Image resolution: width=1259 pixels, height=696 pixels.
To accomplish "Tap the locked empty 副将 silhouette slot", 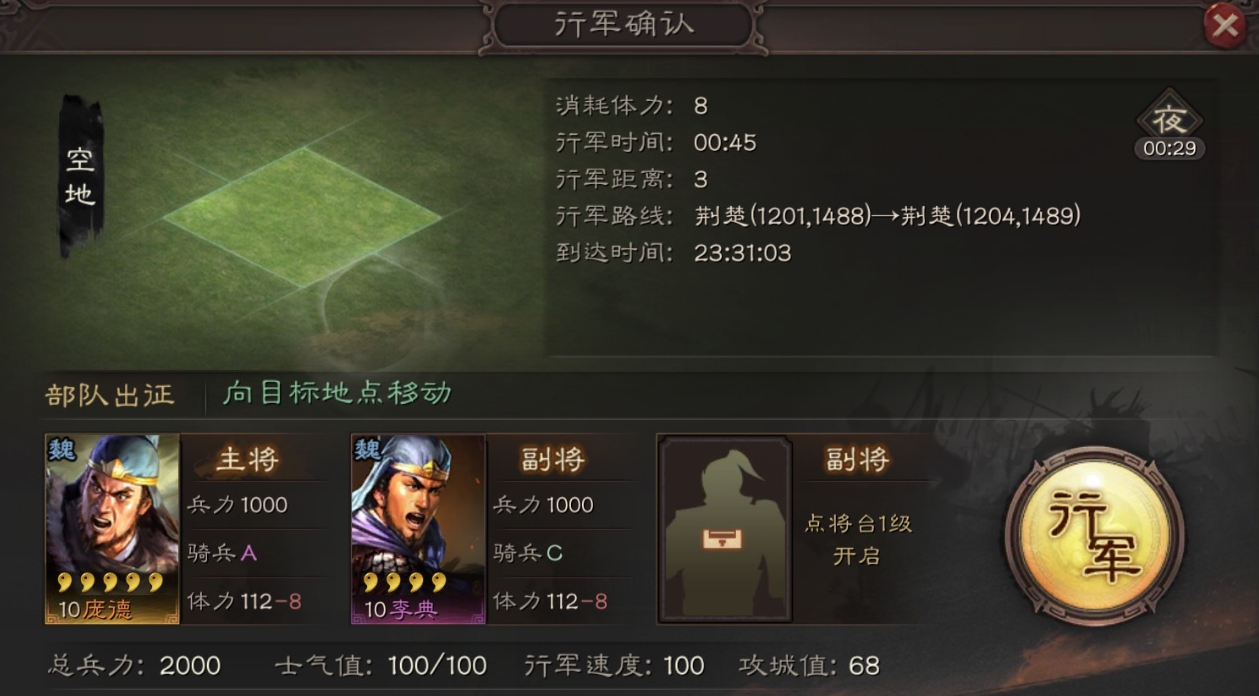I will pyautogui.click(x=724, y=528).
